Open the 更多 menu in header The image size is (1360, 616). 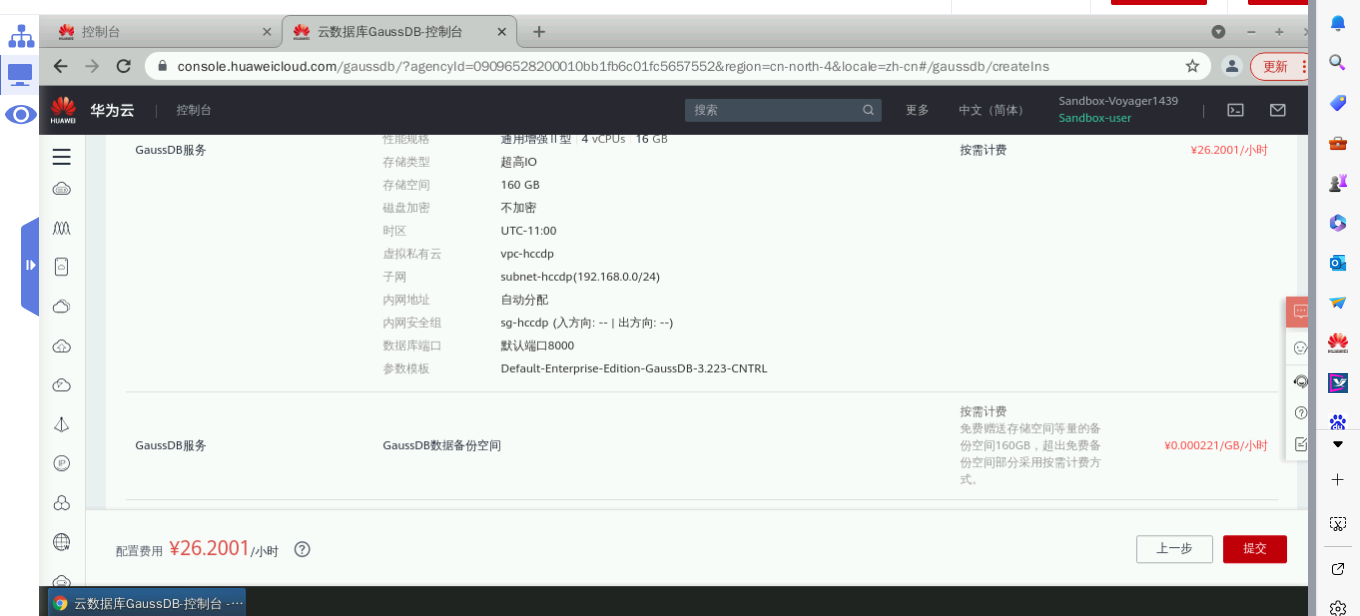(917, 110)
